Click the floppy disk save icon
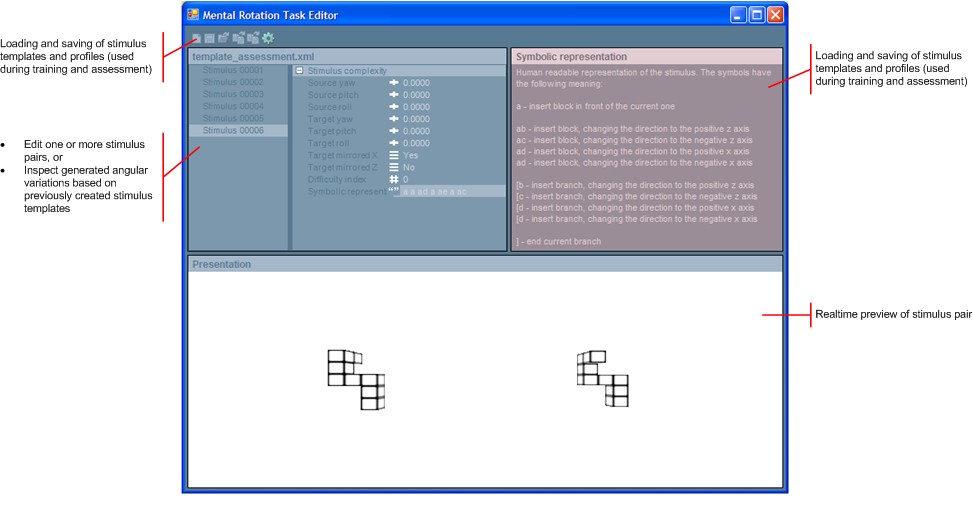This screenshot has height=520, width=973. 210,38
